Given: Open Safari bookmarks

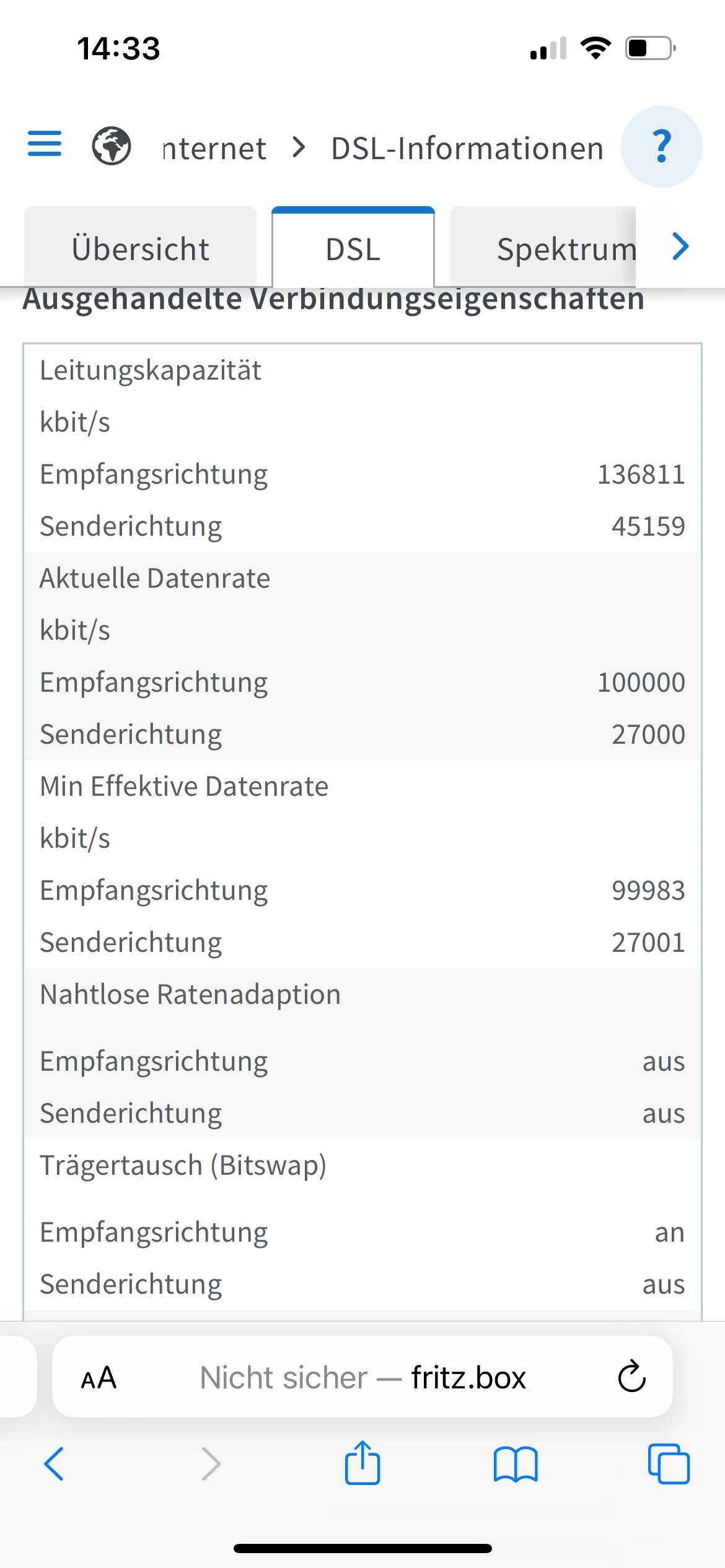Looking at the screenshot, I should point(516,1464).
